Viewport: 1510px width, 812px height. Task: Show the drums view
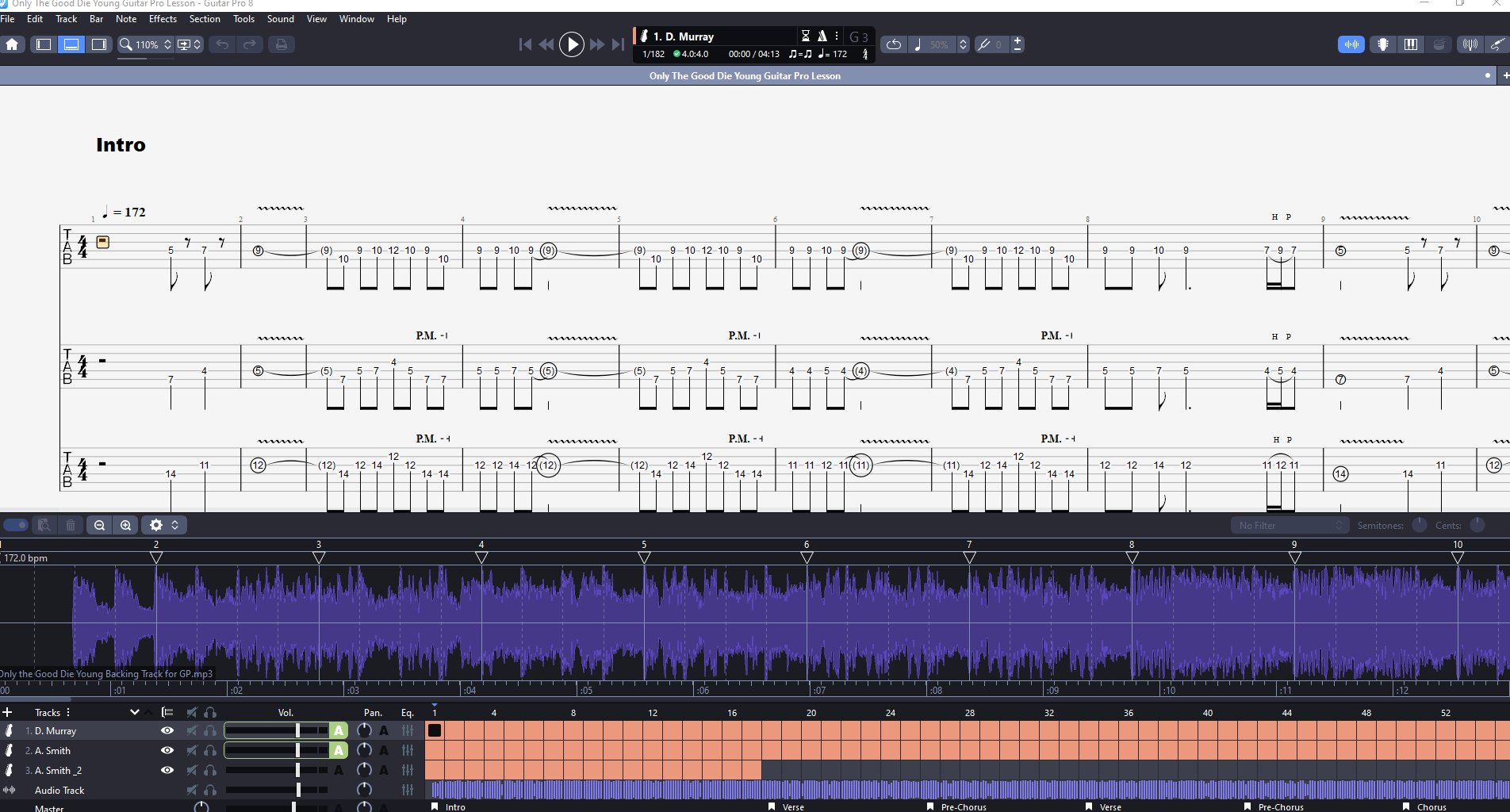click(1439, 44)
